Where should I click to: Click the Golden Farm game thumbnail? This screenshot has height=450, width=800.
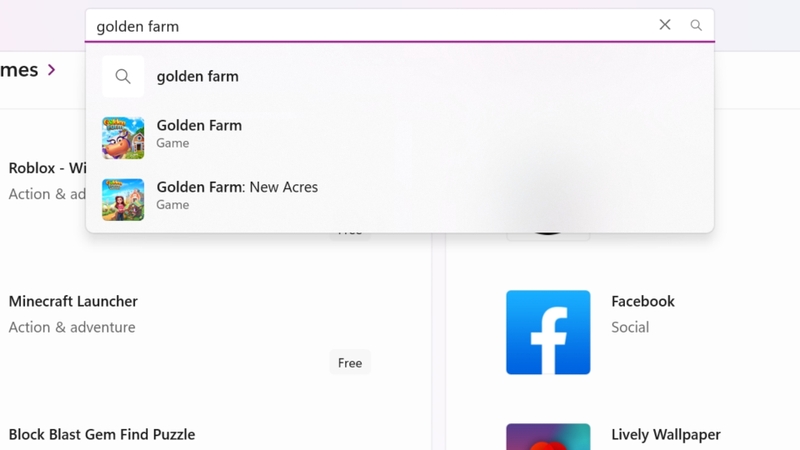click(123, 138)
